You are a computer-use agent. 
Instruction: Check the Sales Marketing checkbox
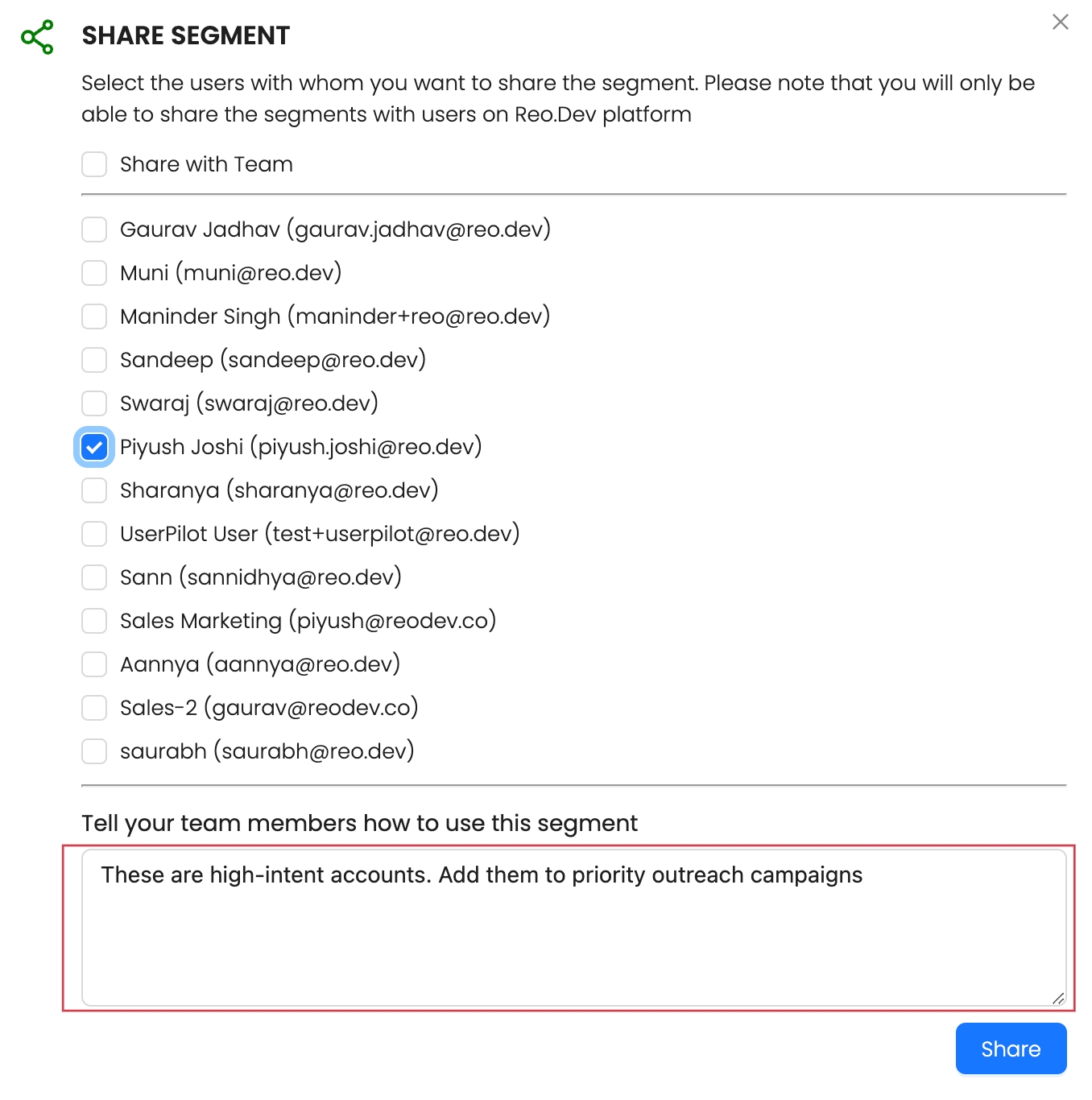pyautogui.click(x=94, y=621)
